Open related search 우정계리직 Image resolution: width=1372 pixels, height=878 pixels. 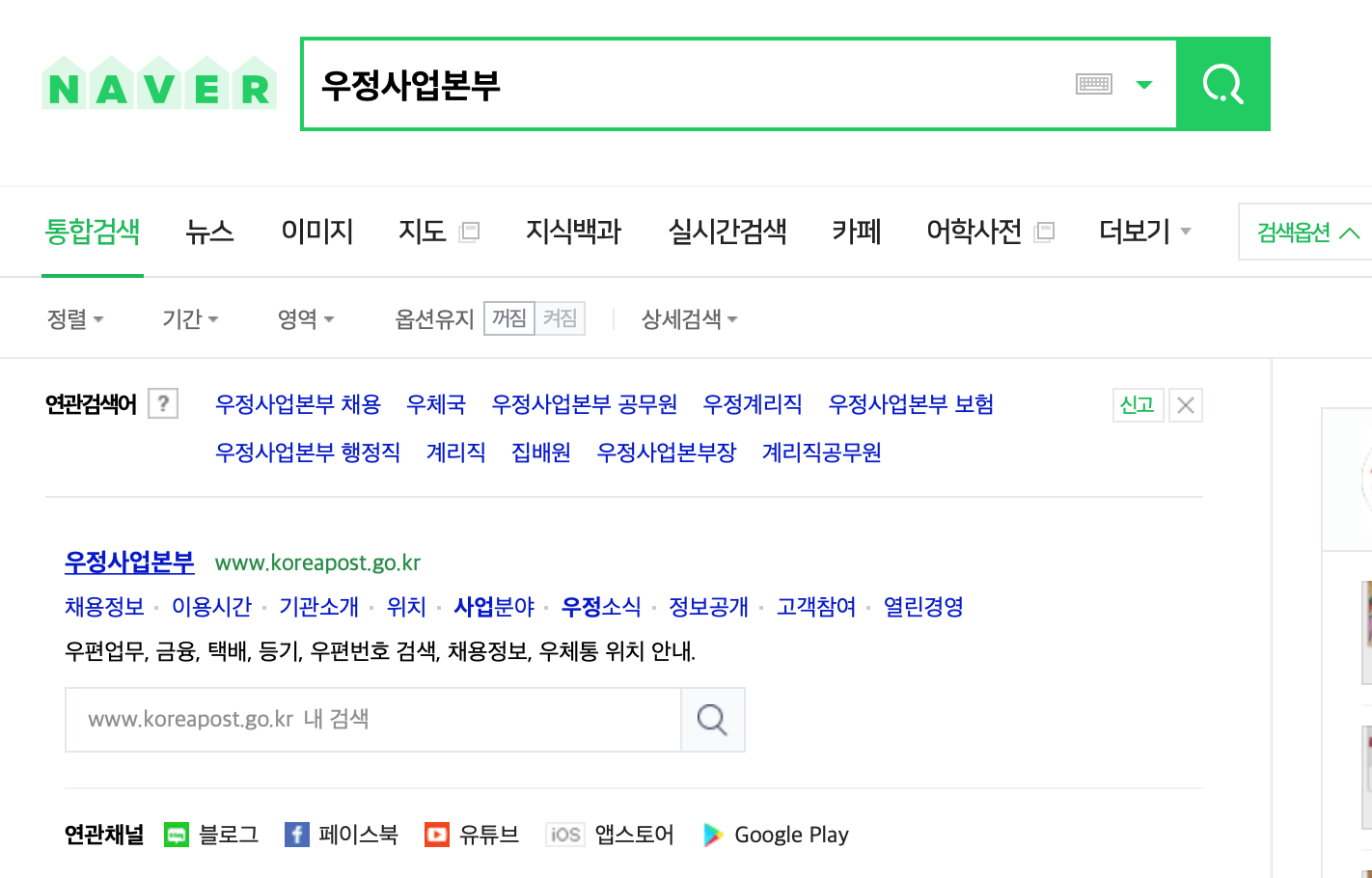tap(753, 404)
